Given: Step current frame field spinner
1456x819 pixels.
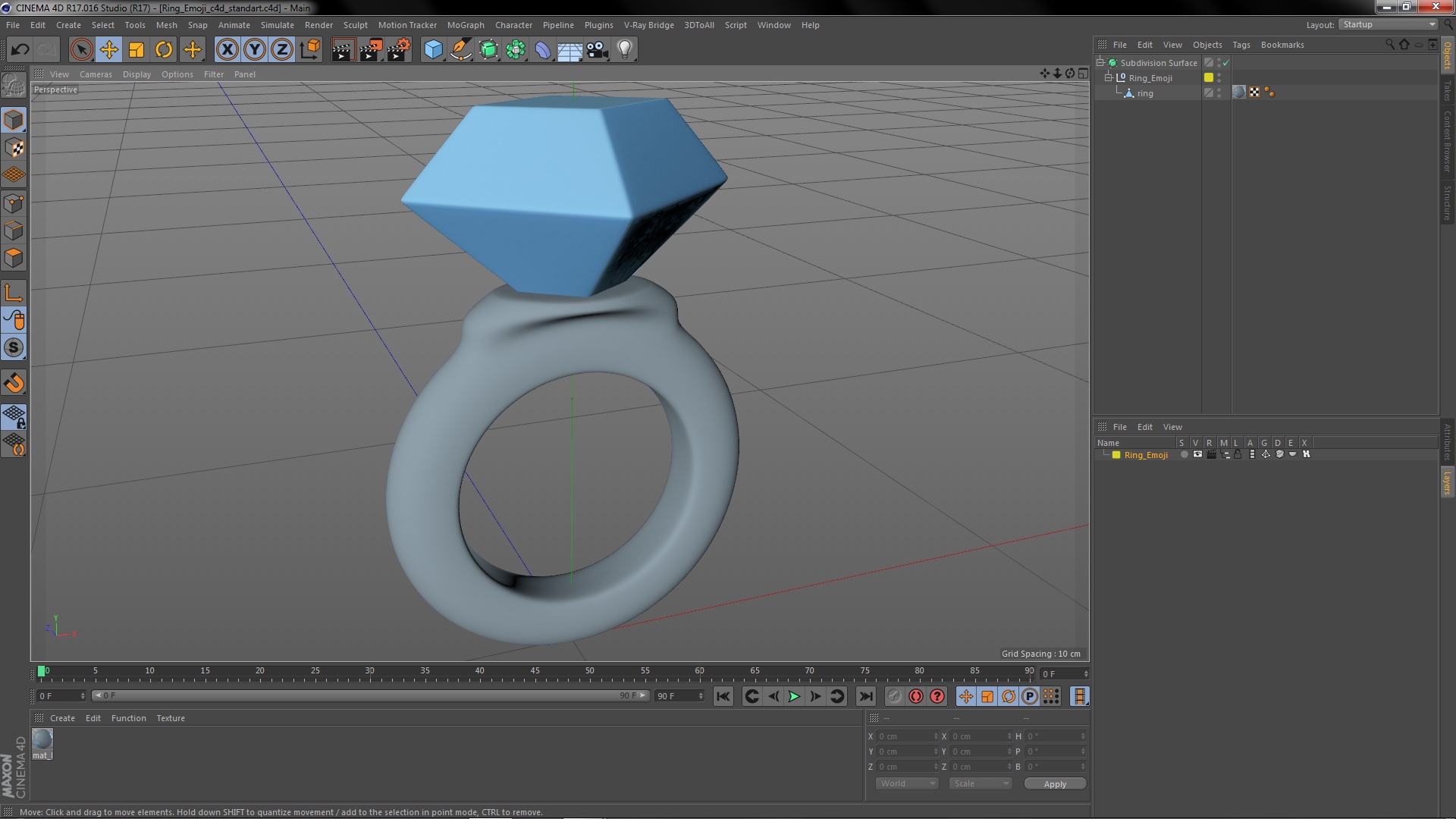Looking at the screenshot, I should [x=1086, y=674].
